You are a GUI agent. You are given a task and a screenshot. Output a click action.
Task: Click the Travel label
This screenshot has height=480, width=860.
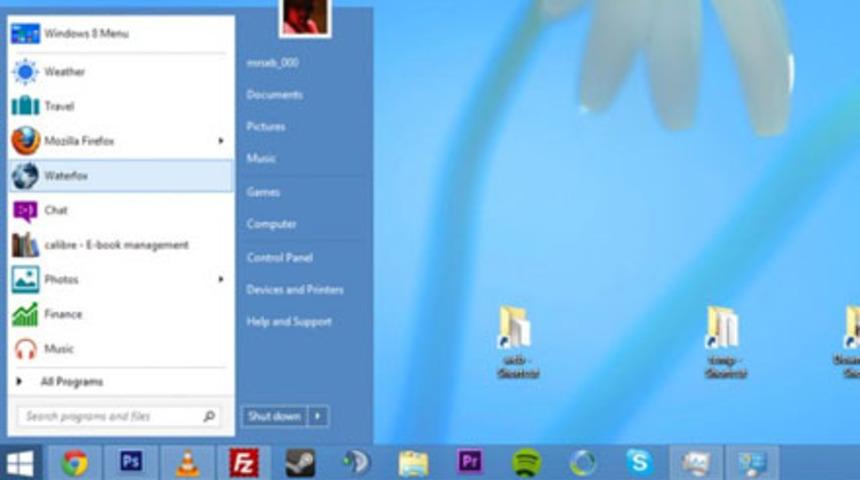coord(59,106)
